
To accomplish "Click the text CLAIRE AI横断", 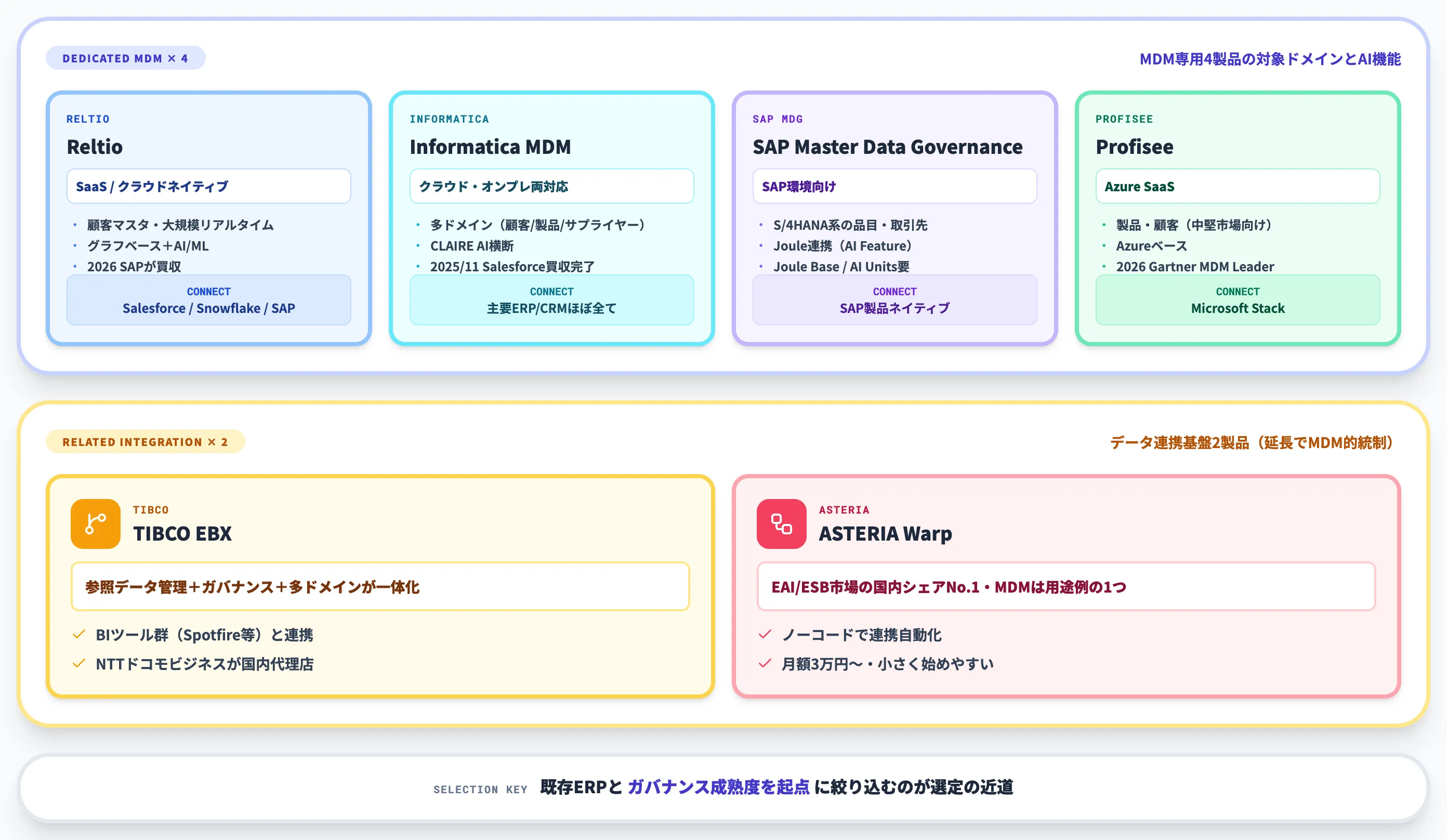I will tap(472, 246).
